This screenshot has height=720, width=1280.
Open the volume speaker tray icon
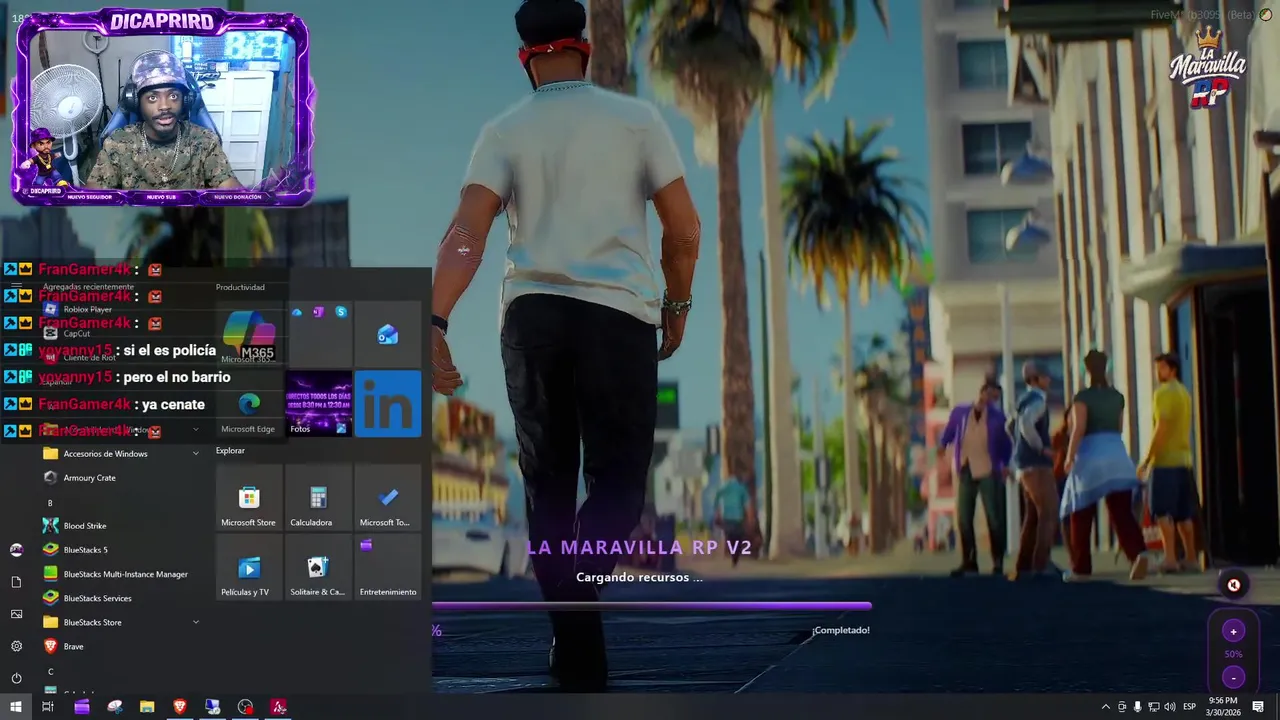[x=1169, y=707]
